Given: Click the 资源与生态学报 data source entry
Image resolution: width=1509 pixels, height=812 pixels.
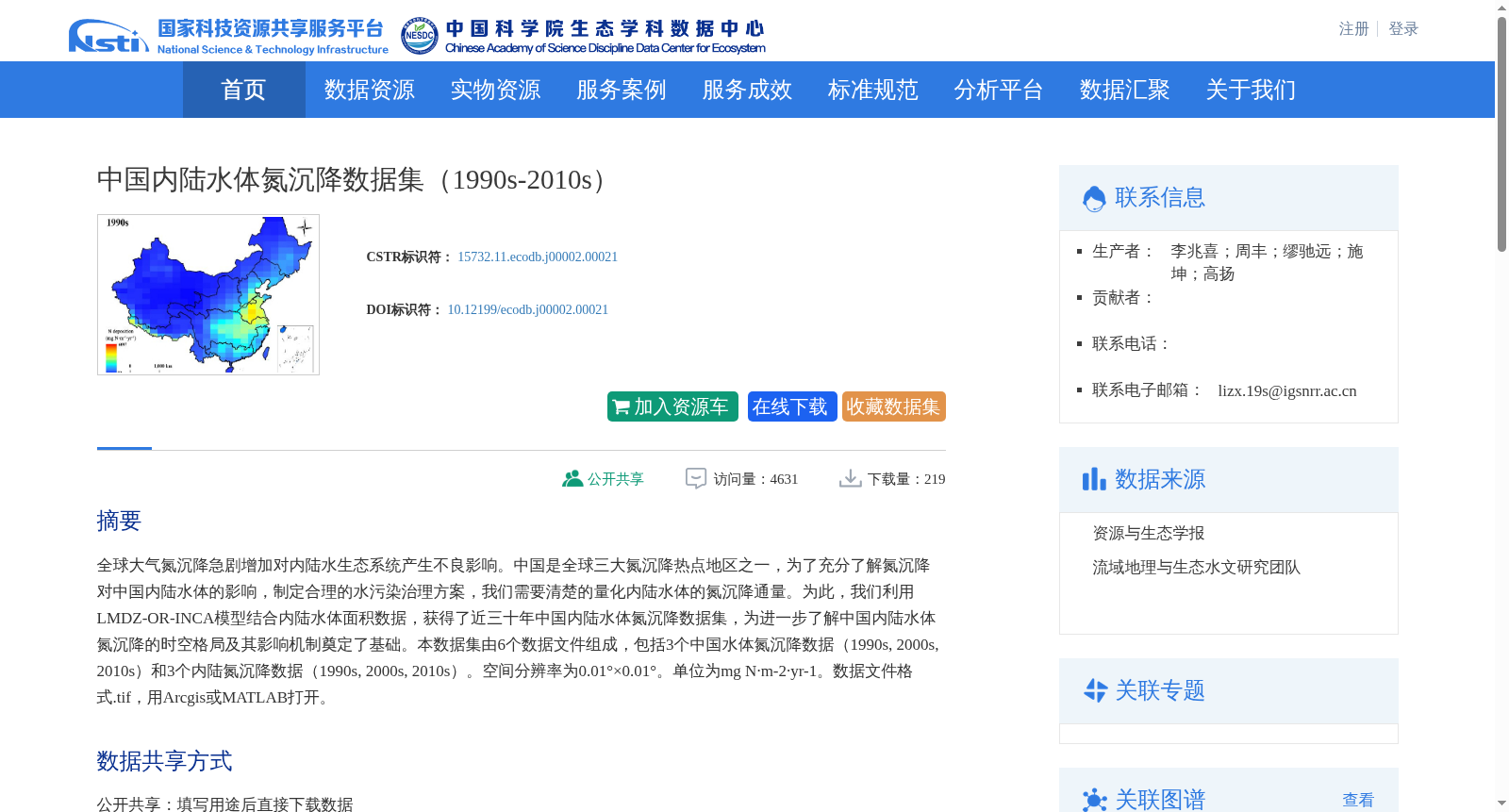Looking at the screenshot, I should [1148, 533].
